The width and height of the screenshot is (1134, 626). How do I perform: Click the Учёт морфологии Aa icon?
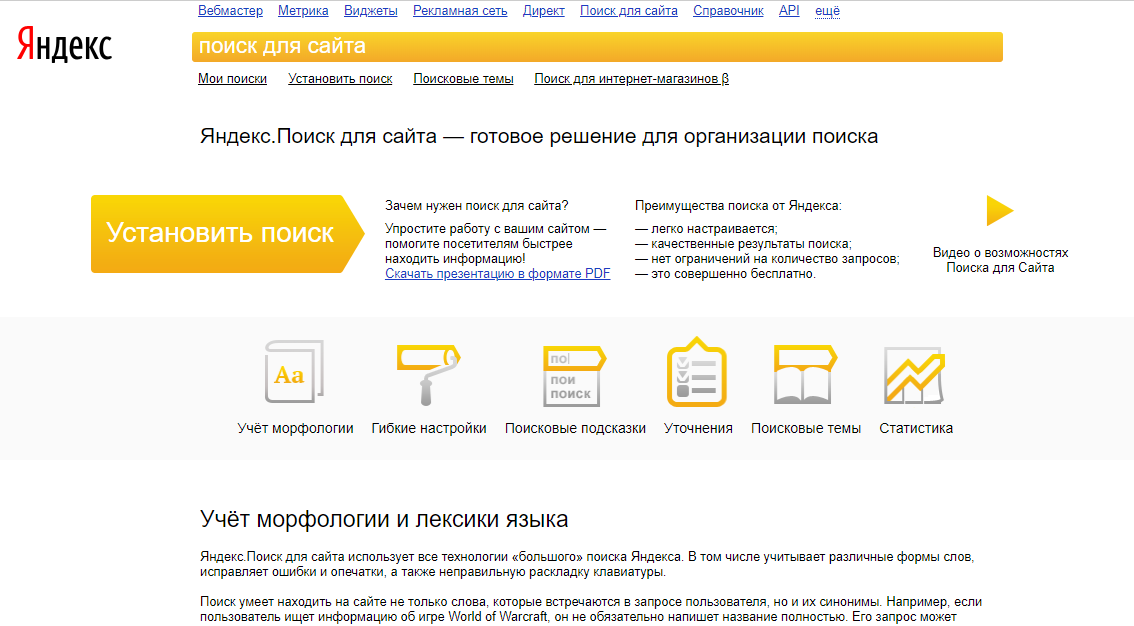tap(294, 372)
